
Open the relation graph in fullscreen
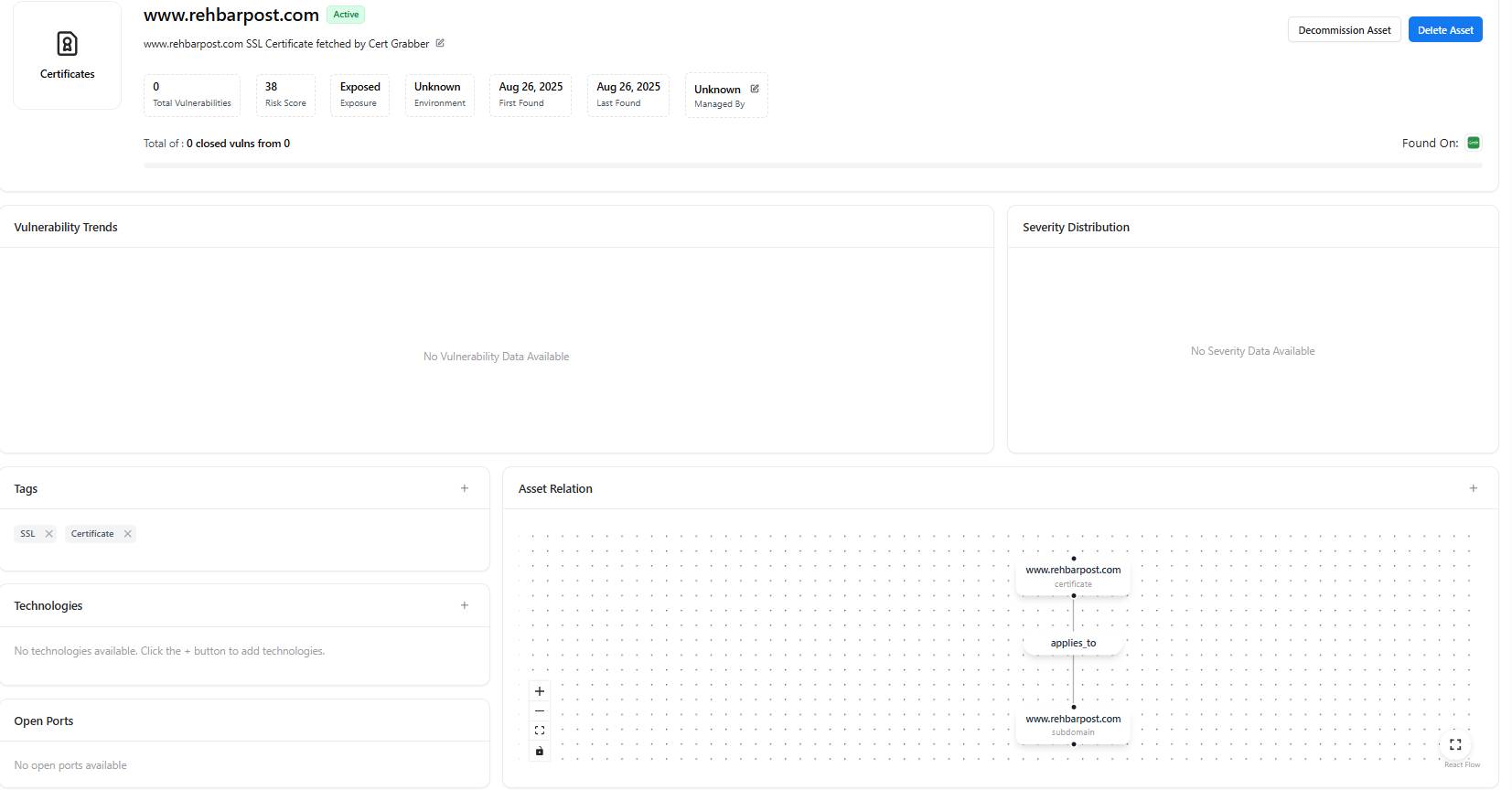click(x=1455, y=744)
